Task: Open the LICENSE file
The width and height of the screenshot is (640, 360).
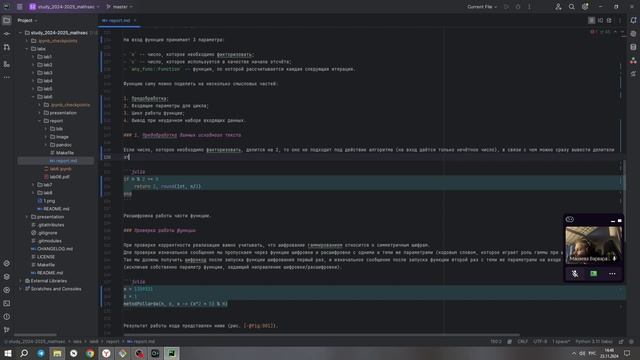Action: tap(43, 257)
